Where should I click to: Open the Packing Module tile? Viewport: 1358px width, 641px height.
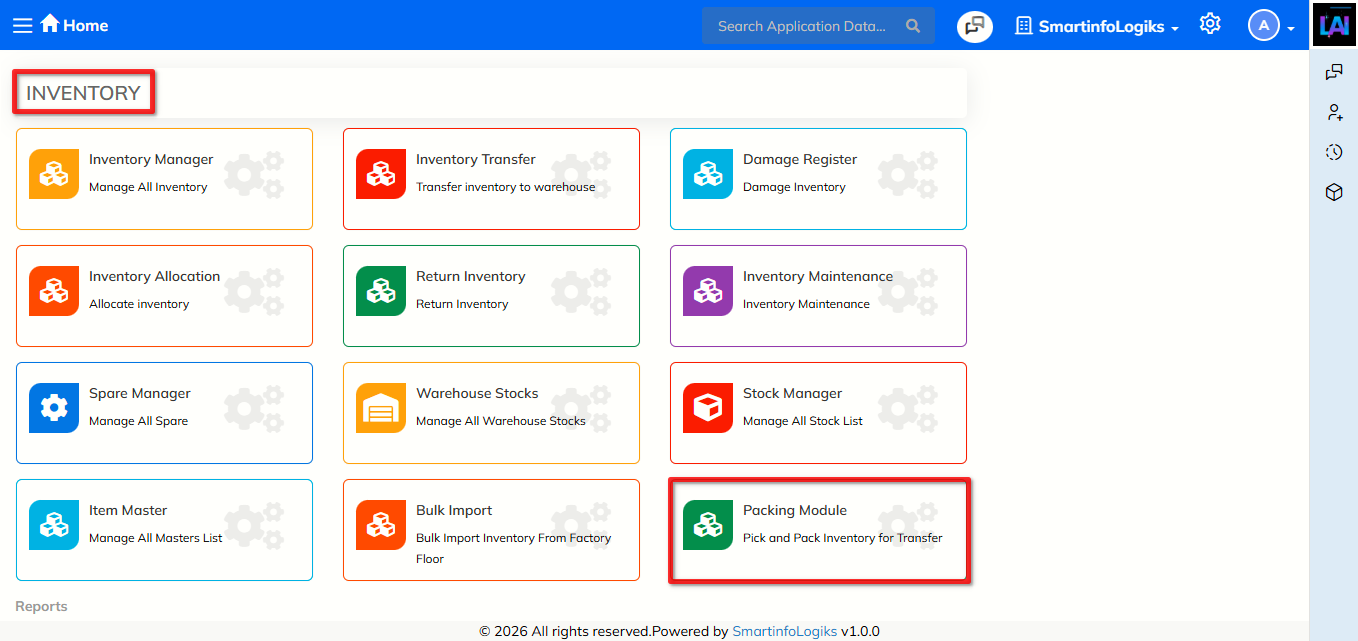point(818,530)
